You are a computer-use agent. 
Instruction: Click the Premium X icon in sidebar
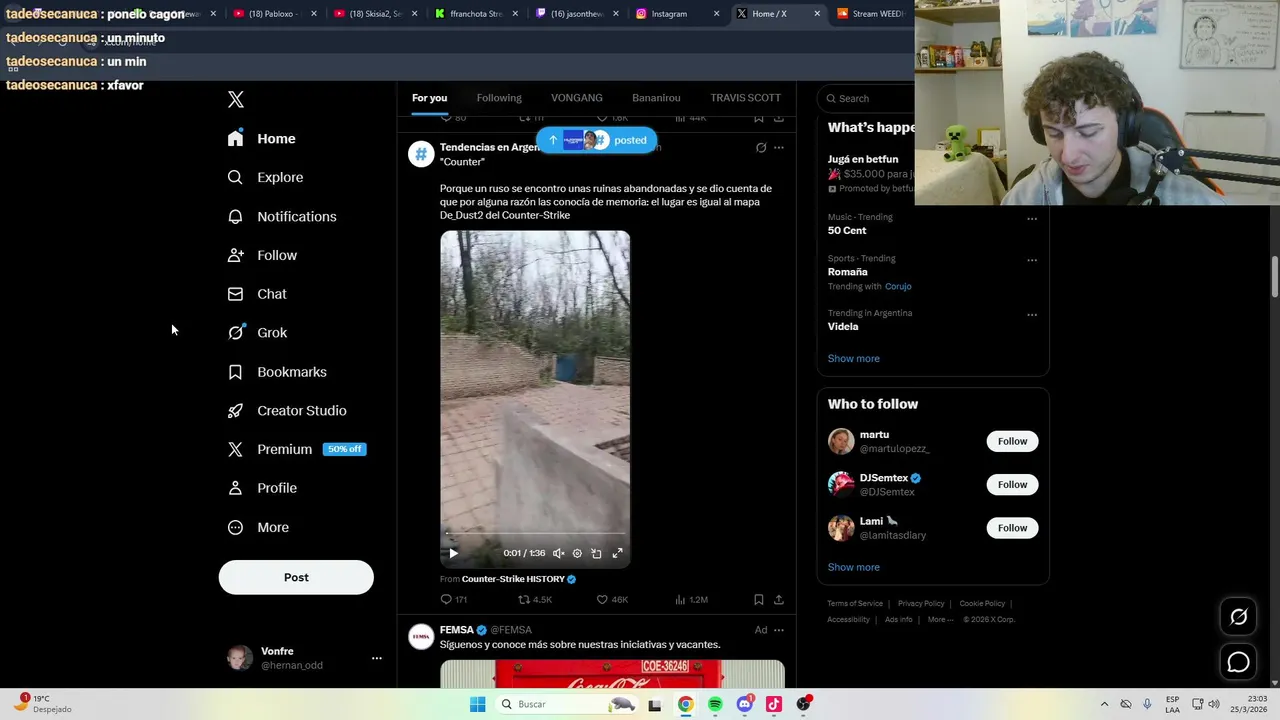(235, 449)
